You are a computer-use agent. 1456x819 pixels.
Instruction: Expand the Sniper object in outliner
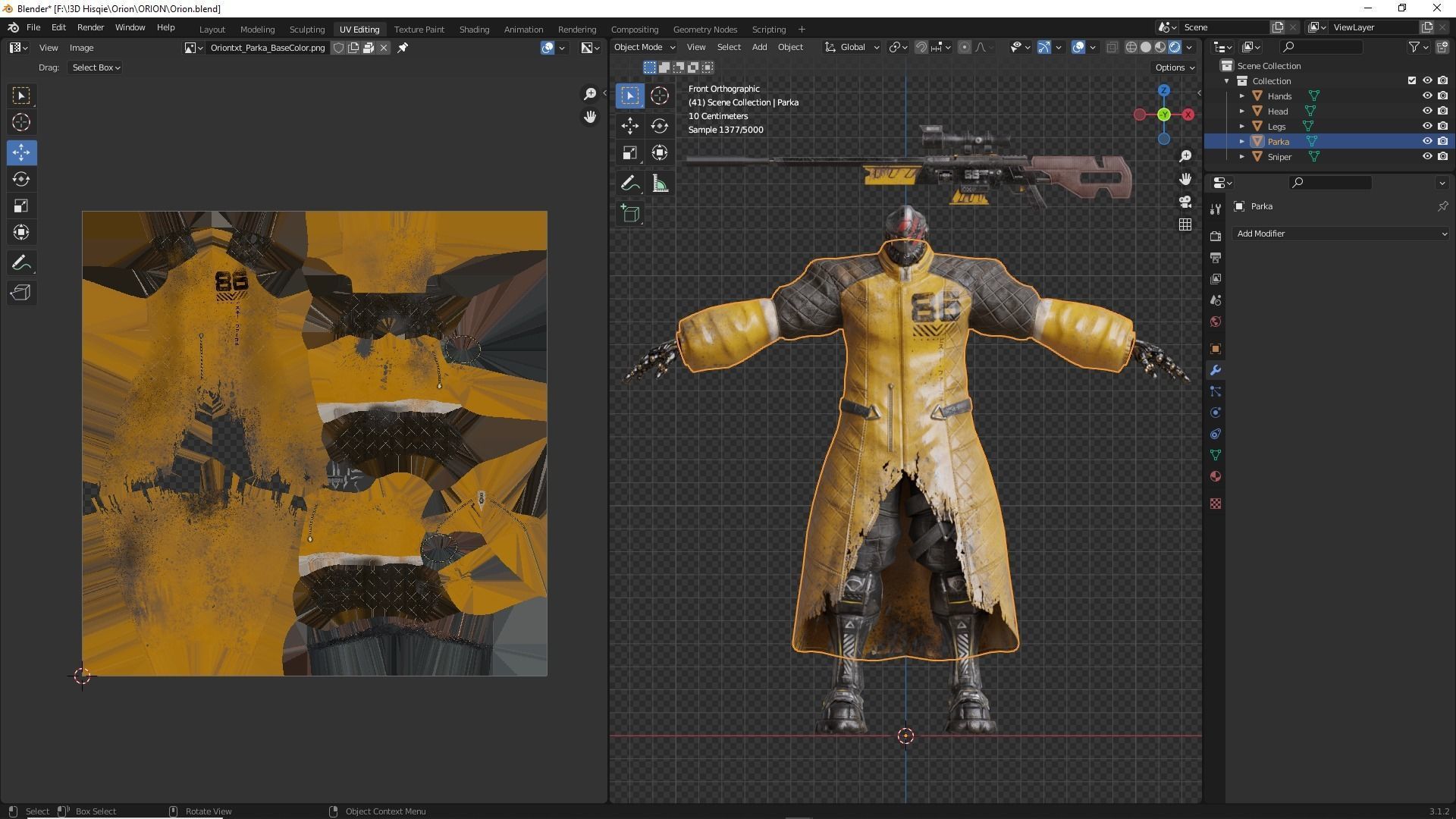tap(1241, 157)
